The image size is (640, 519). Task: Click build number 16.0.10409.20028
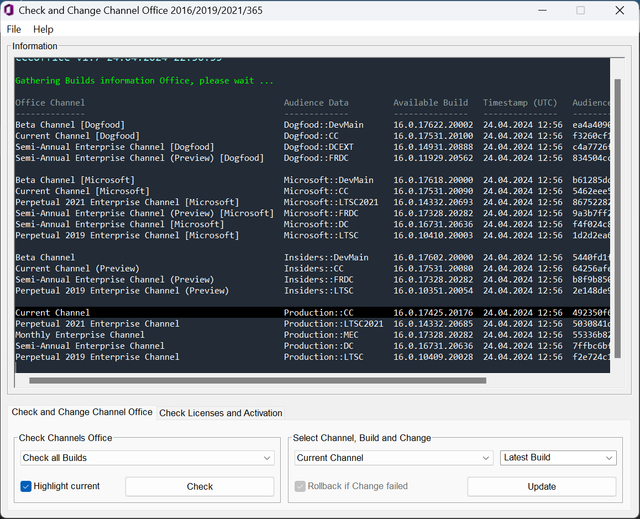tap(433, 357)
